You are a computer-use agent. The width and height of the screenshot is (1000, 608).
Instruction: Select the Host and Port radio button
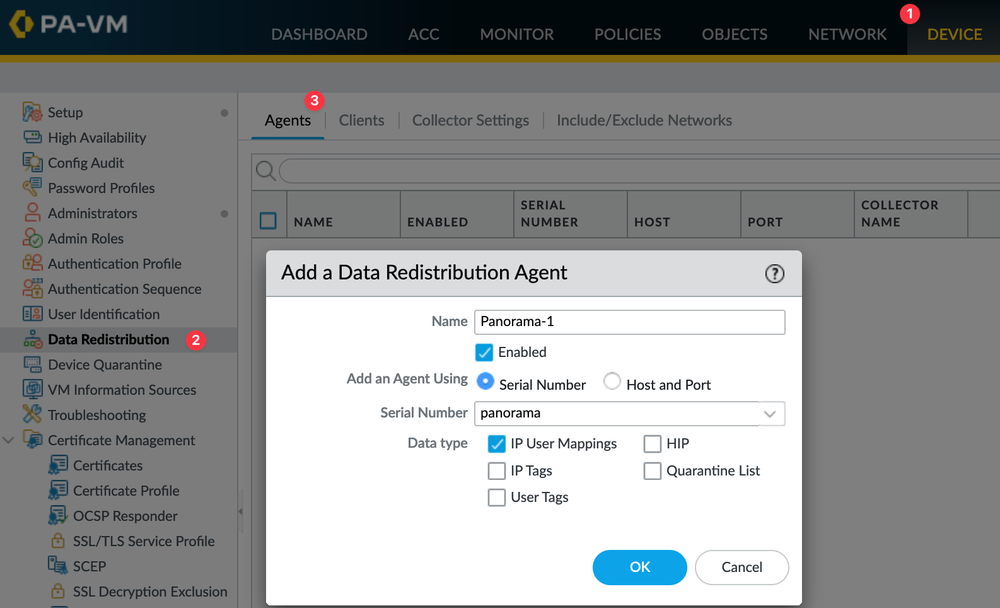pyautogui.click(x=610, y=382)
